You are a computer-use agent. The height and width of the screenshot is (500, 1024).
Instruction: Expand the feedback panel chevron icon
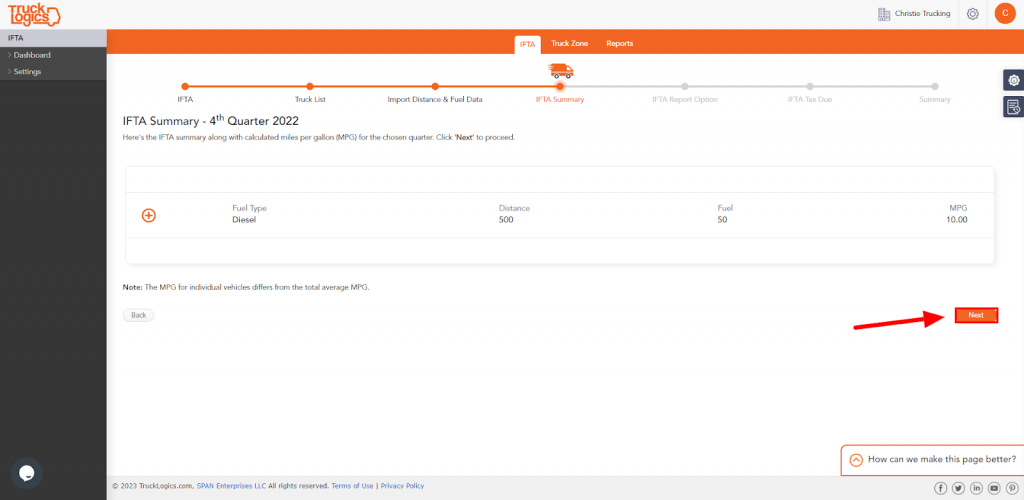pyautogui.click(x=856, y=460)
